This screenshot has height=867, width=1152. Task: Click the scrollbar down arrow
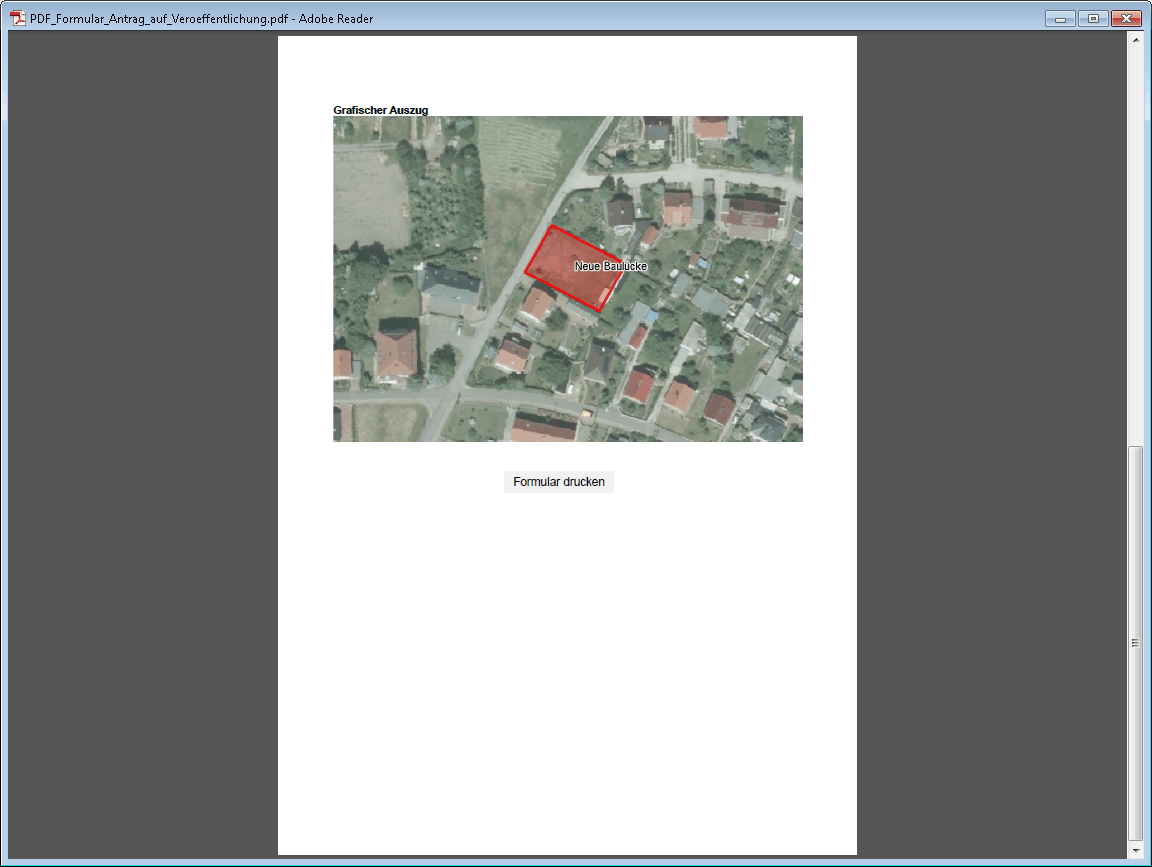1134,850
